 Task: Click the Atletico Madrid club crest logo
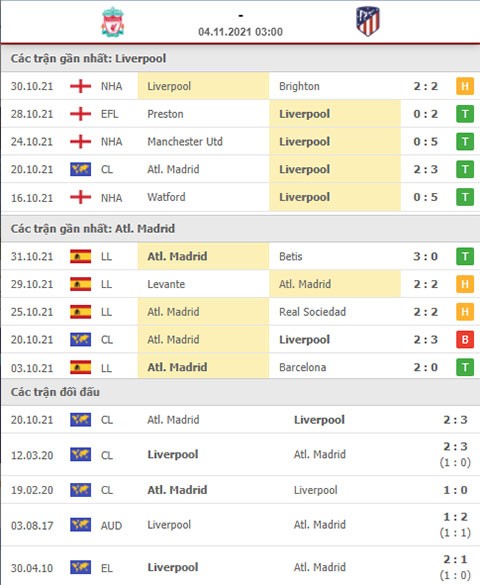click(368, 21)
